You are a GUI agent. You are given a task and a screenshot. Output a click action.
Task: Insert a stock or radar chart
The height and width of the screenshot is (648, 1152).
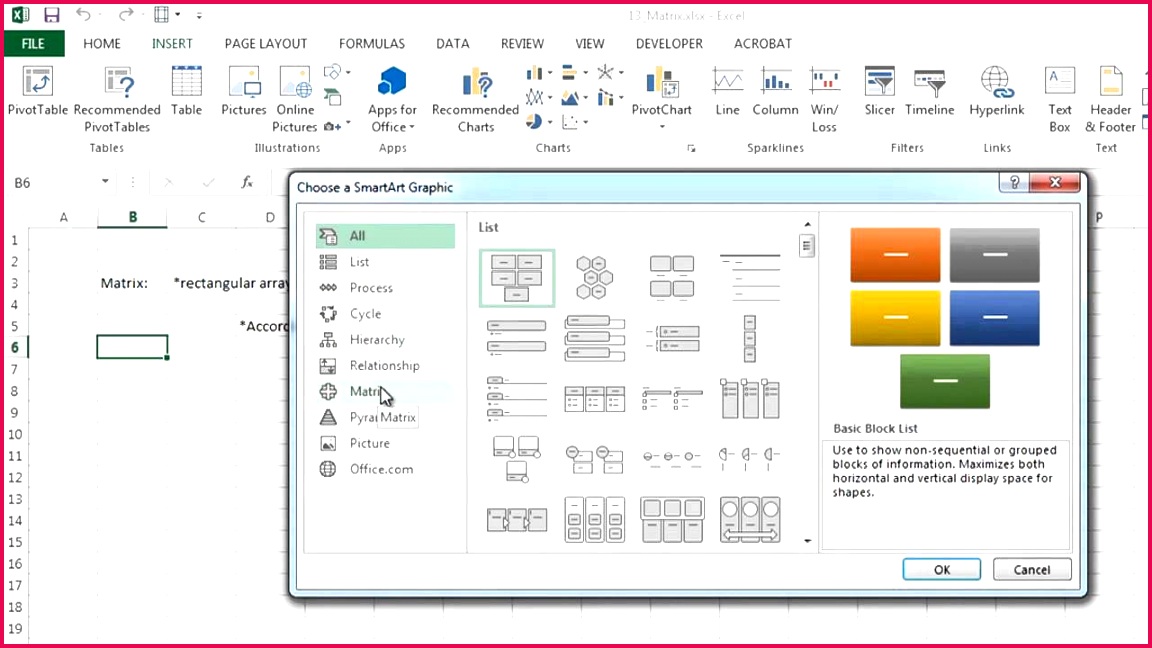(x=605, y=72)
